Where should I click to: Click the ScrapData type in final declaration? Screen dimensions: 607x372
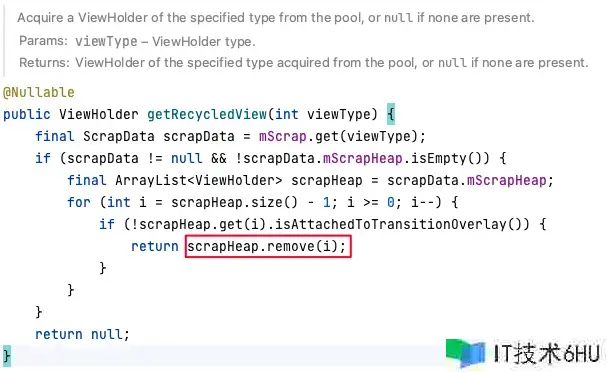[x=119, y=136]
